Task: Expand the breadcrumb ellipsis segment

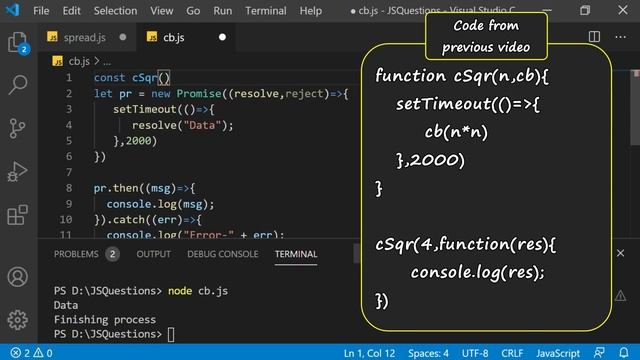Action: coord(107,62)
